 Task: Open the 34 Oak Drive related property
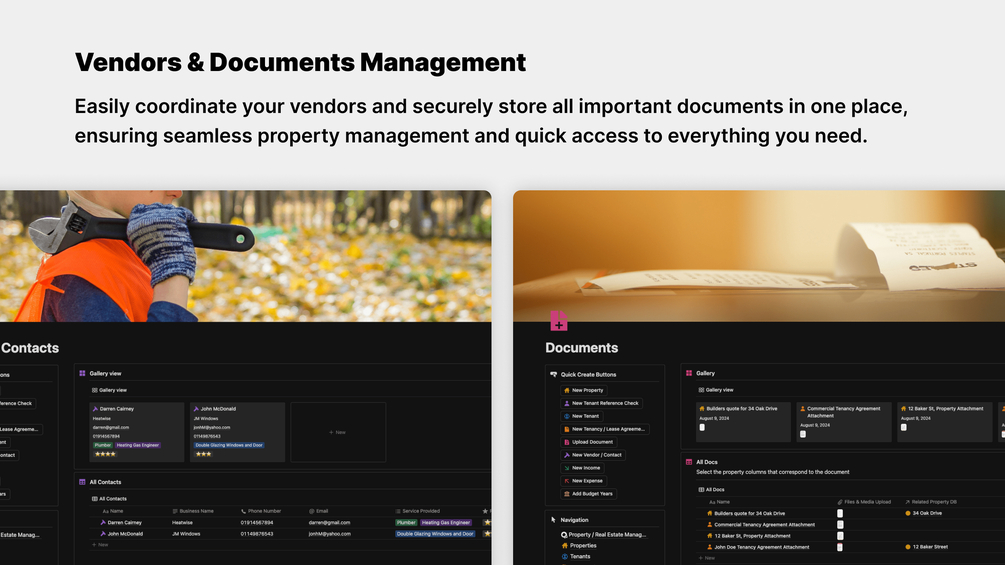(x=923, y=513)
